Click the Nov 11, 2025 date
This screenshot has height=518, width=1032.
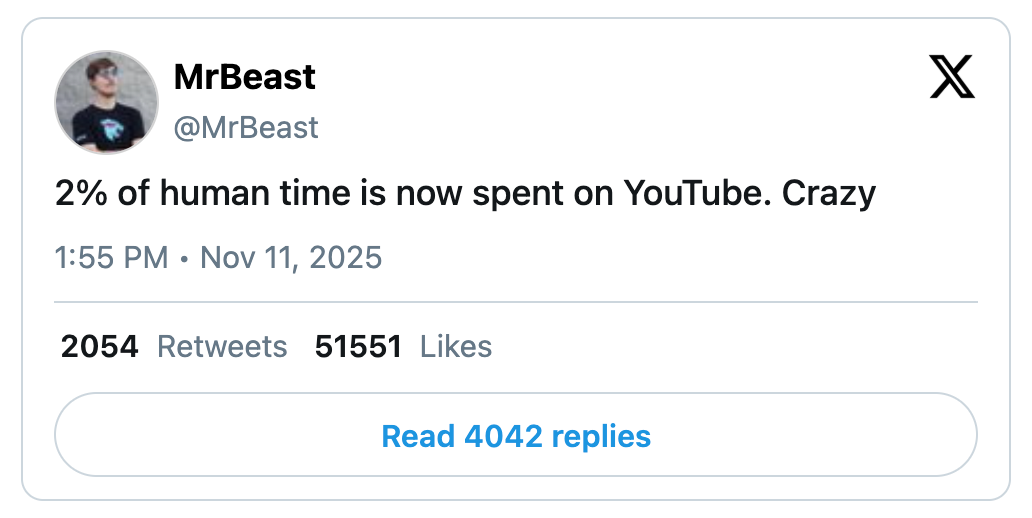pos(291,257)
